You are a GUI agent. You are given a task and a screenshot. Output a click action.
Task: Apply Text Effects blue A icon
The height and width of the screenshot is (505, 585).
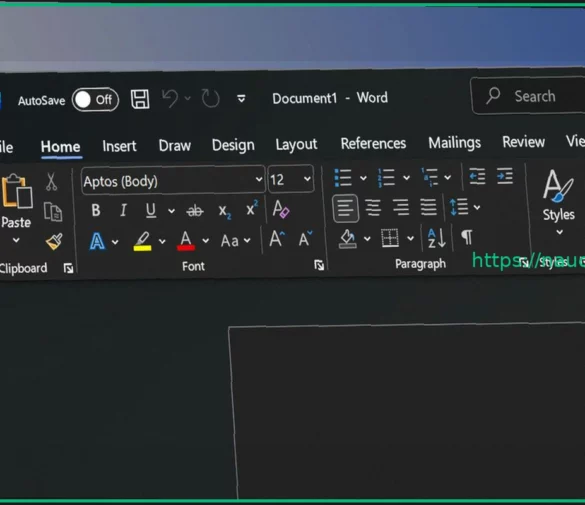point(97,241)
